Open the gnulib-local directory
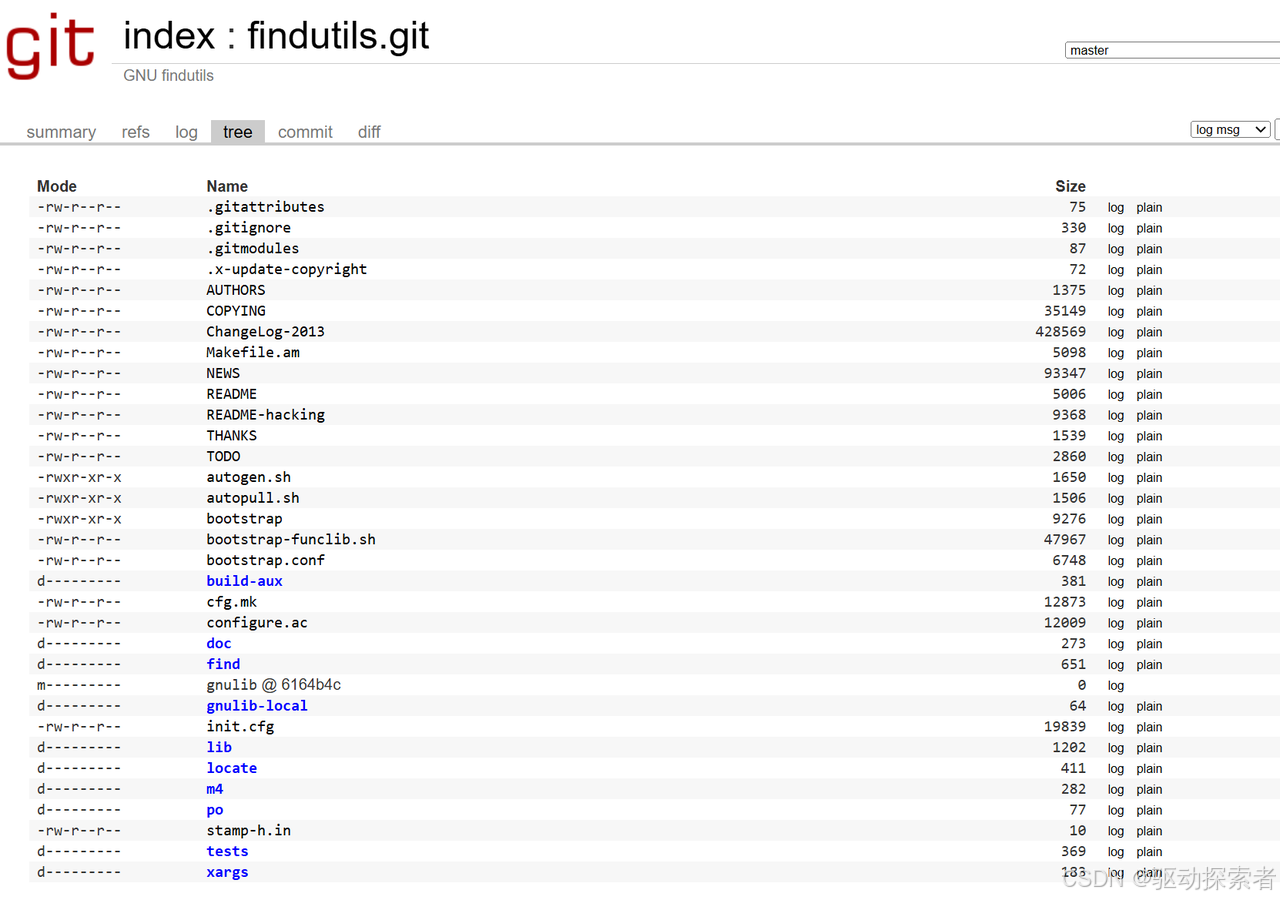1280x900 pixels. click(257, 706)
